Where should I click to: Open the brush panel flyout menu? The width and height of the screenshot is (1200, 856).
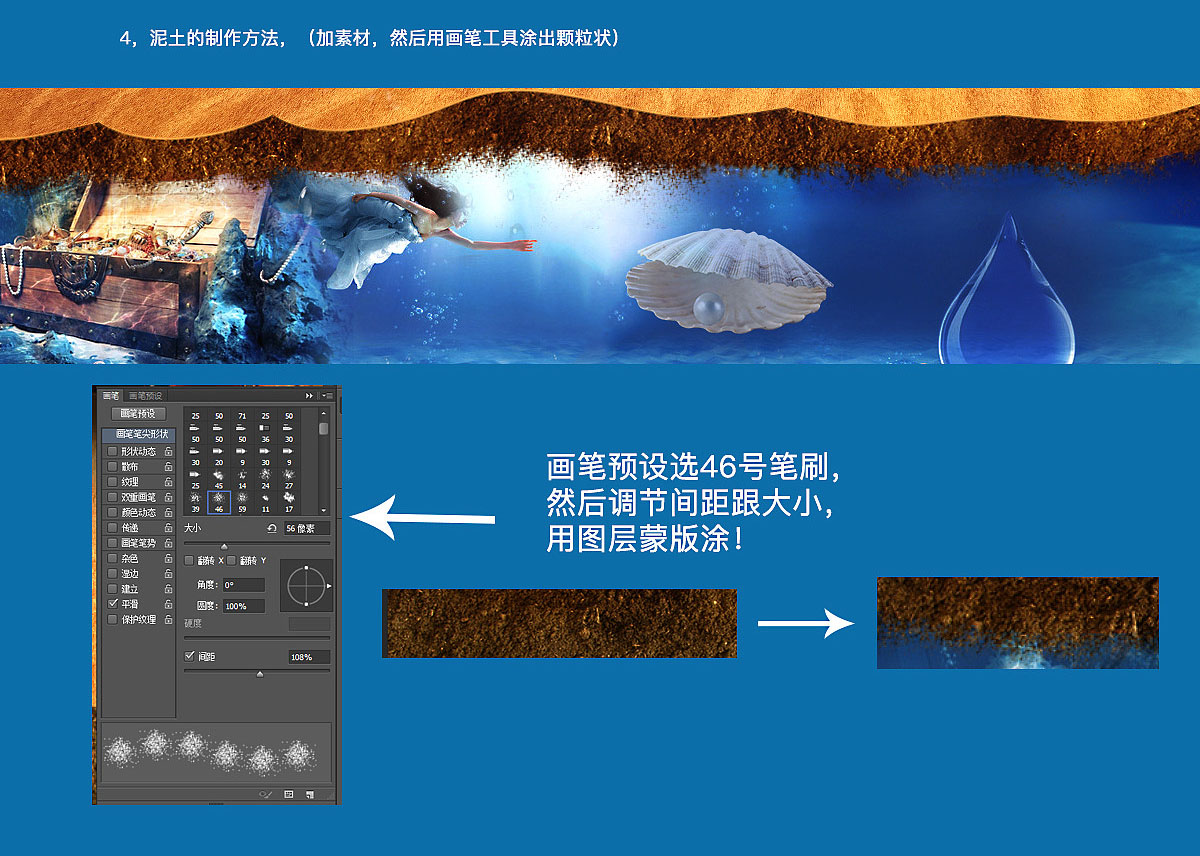(328, 395)
